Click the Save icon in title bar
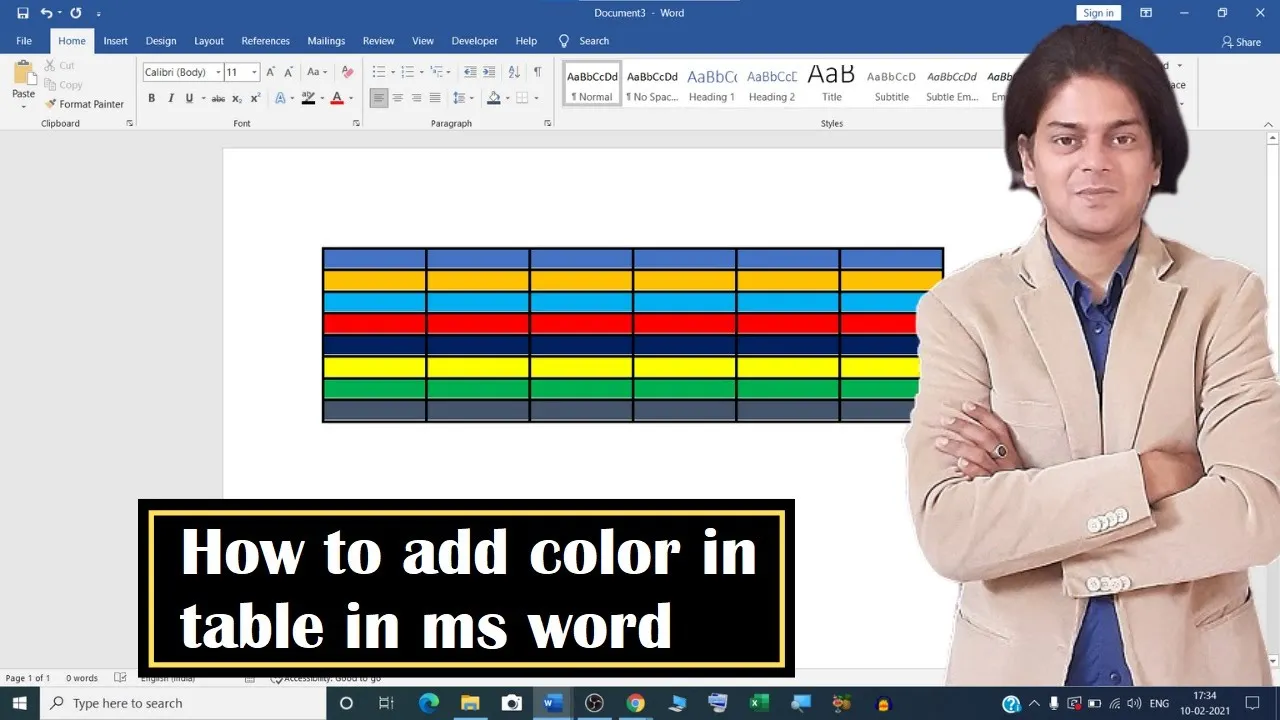Screen dimensions: 1280x720 23,13
